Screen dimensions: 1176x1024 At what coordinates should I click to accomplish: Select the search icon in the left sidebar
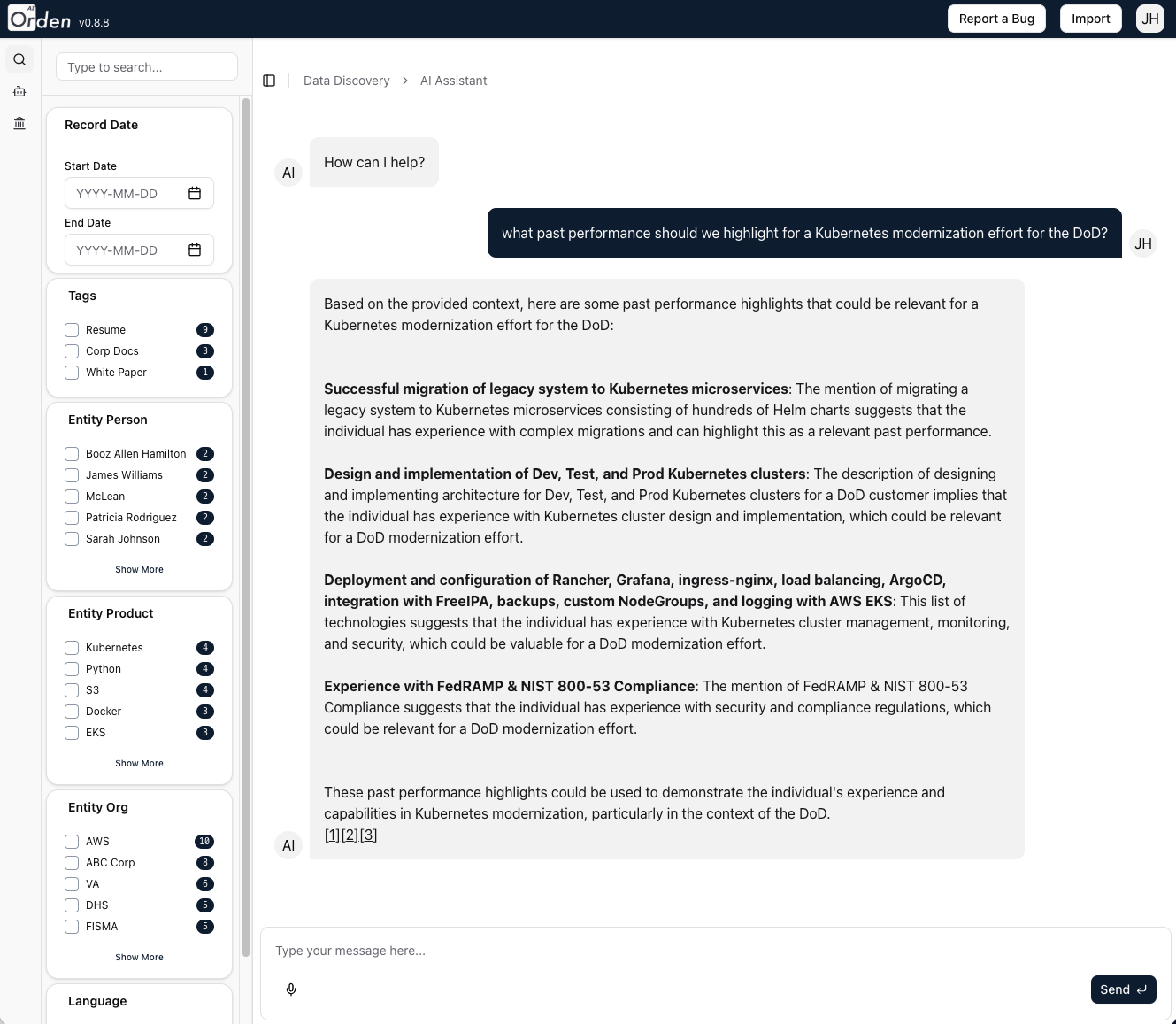[x=19, y=59]
